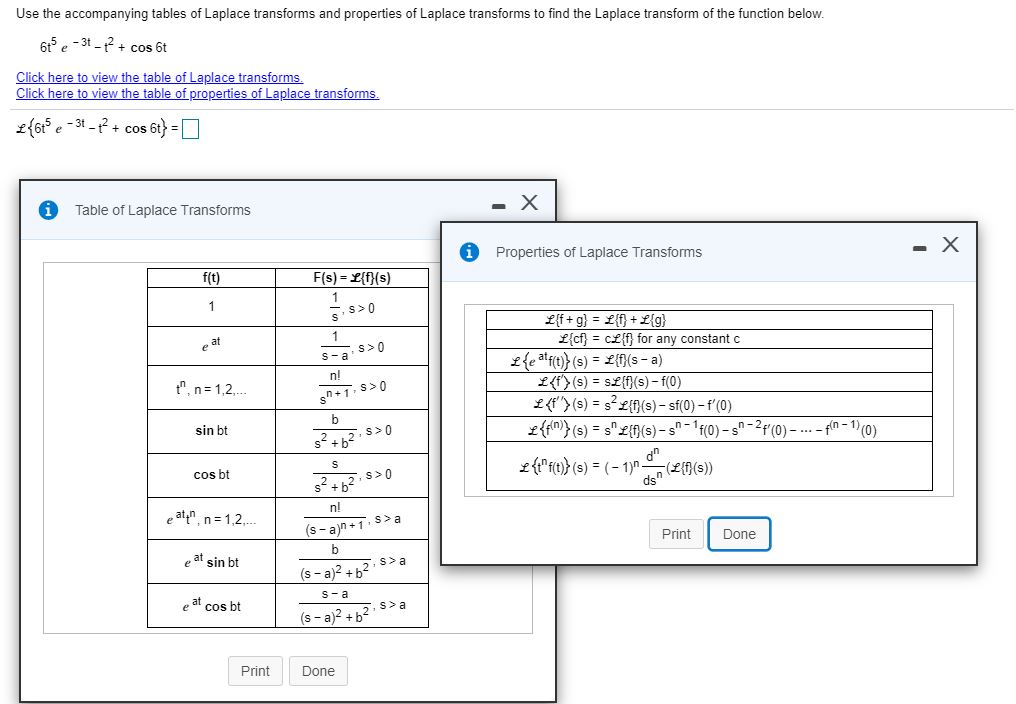Select the f(t) column header in the table

(210, 277)
